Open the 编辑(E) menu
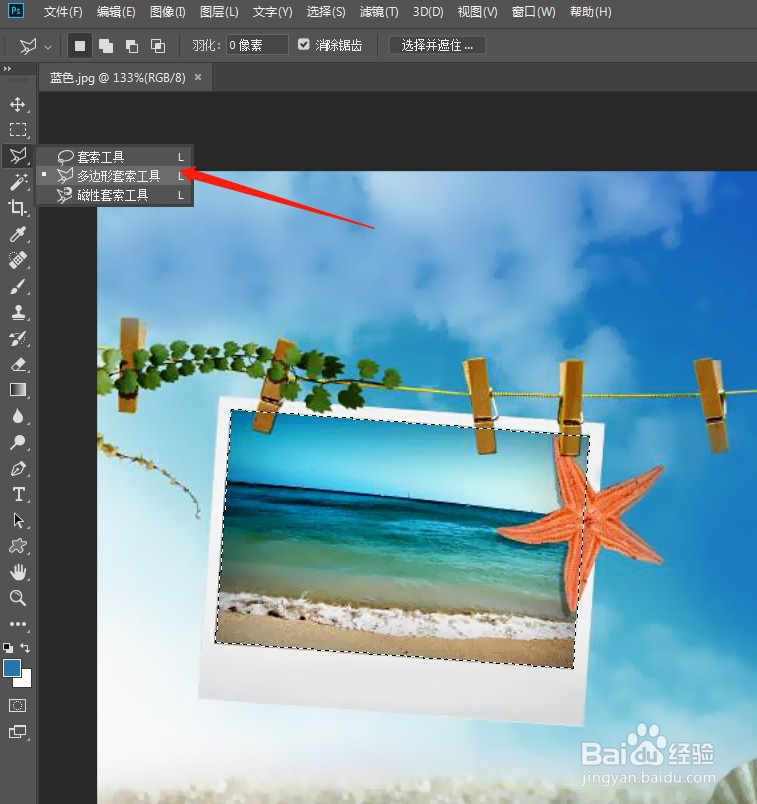The width and height of the screenshot is (757, 804). 116,12
